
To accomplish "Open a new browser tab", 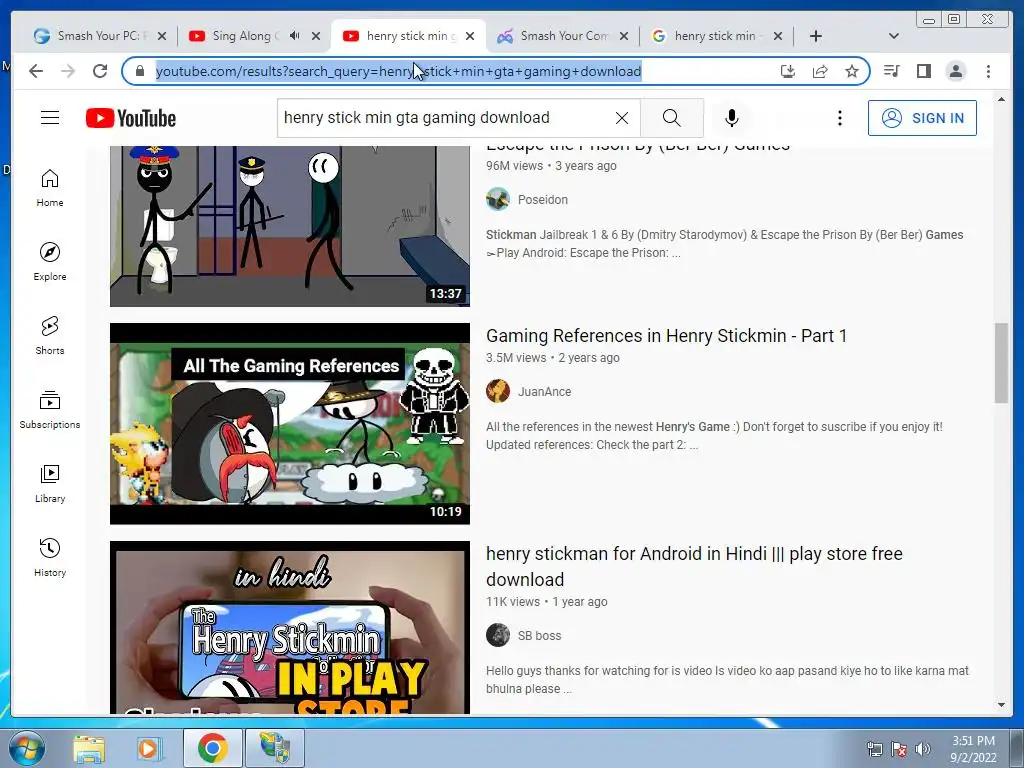I will point(816,36).
